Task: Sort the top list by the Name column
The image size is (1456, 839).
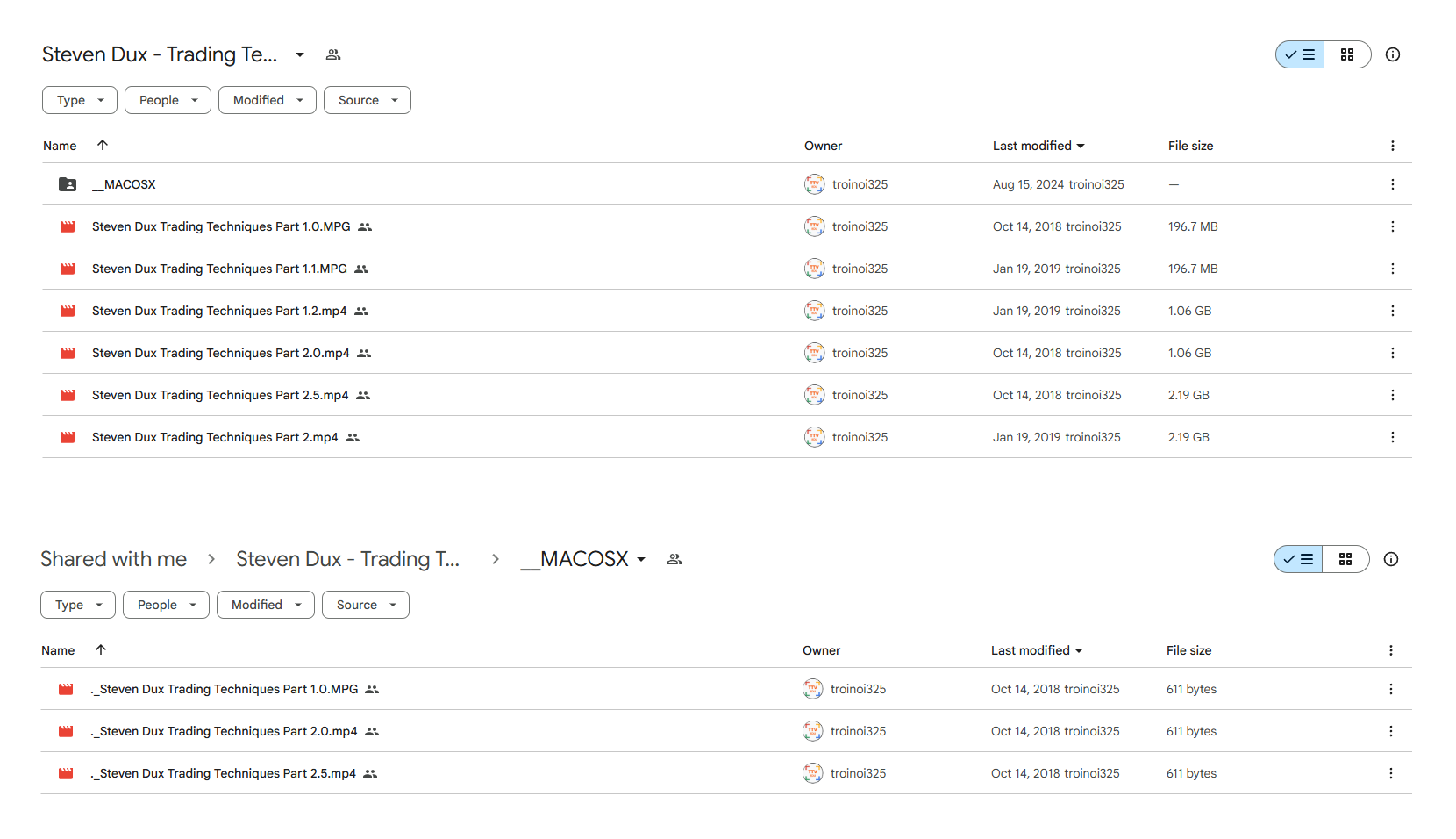Action: (60, 146)
